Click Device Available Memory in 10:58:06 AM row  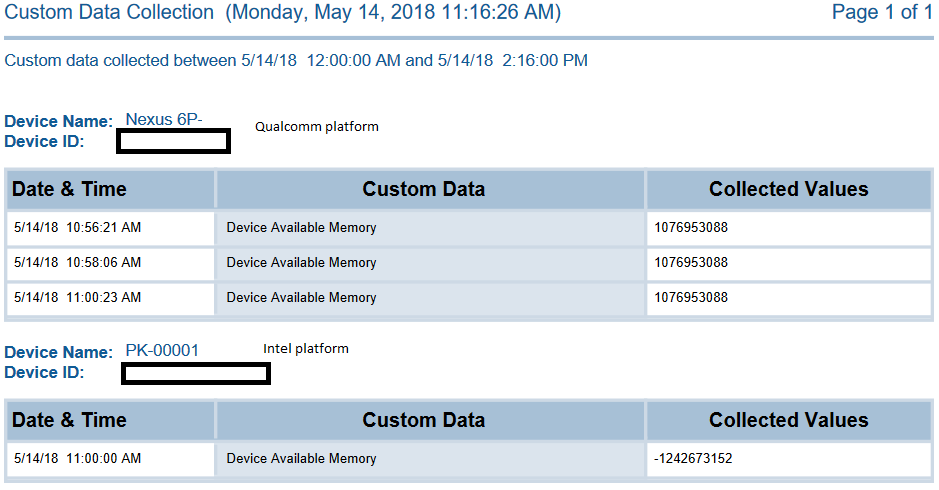tap(301, 263)
